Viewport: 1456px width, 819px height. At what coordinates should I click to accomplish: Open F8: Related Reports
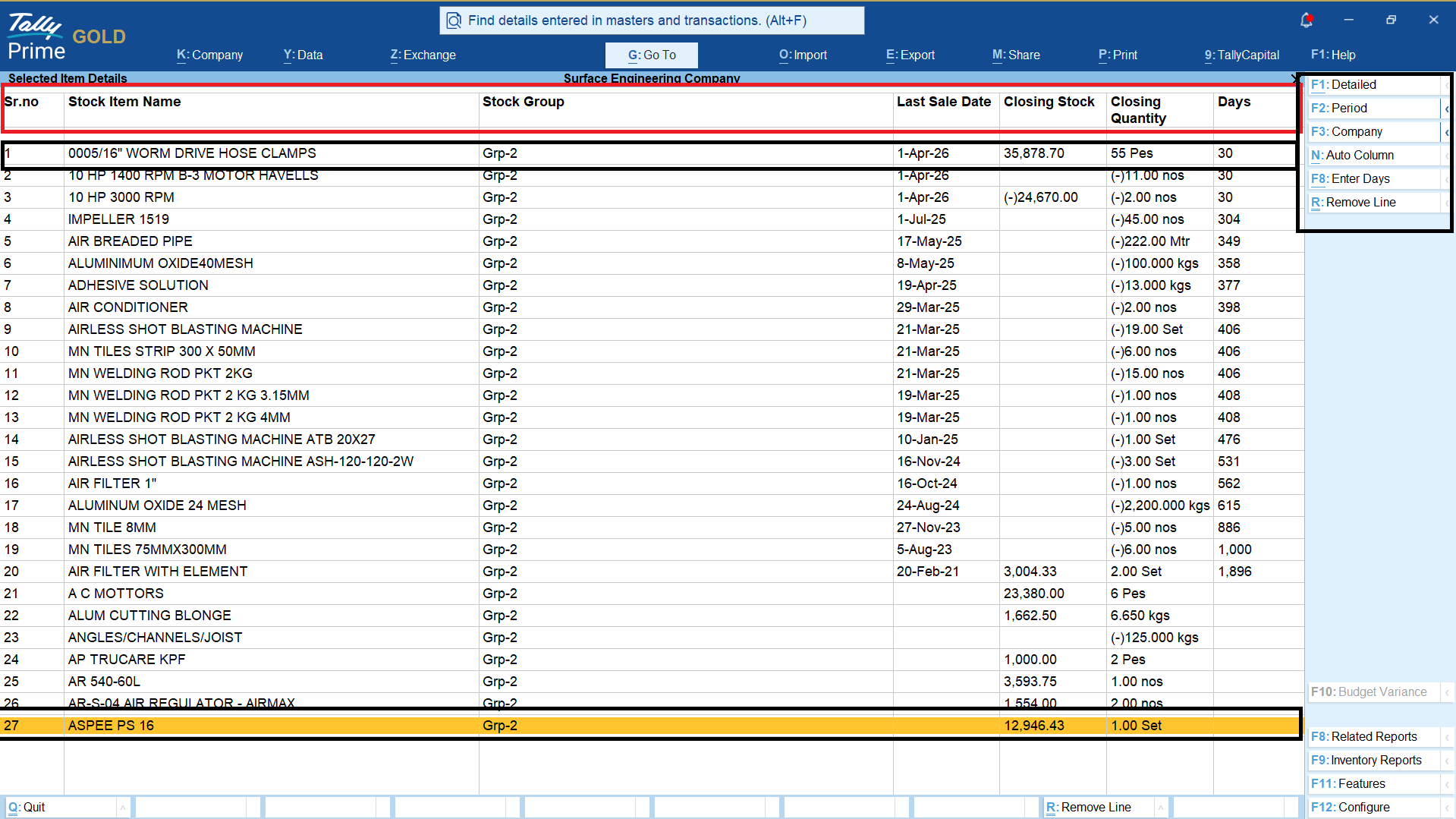pos(1373,737)
